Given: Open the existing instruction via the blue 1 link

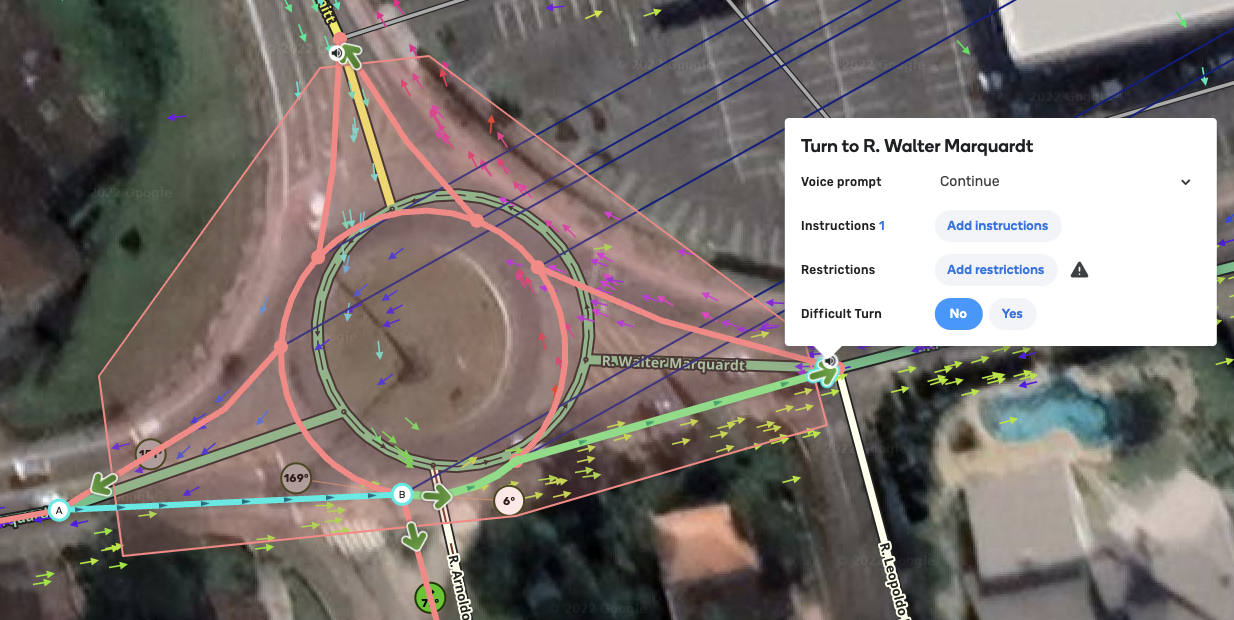Looking at the screenshot, I should (881, 226).
